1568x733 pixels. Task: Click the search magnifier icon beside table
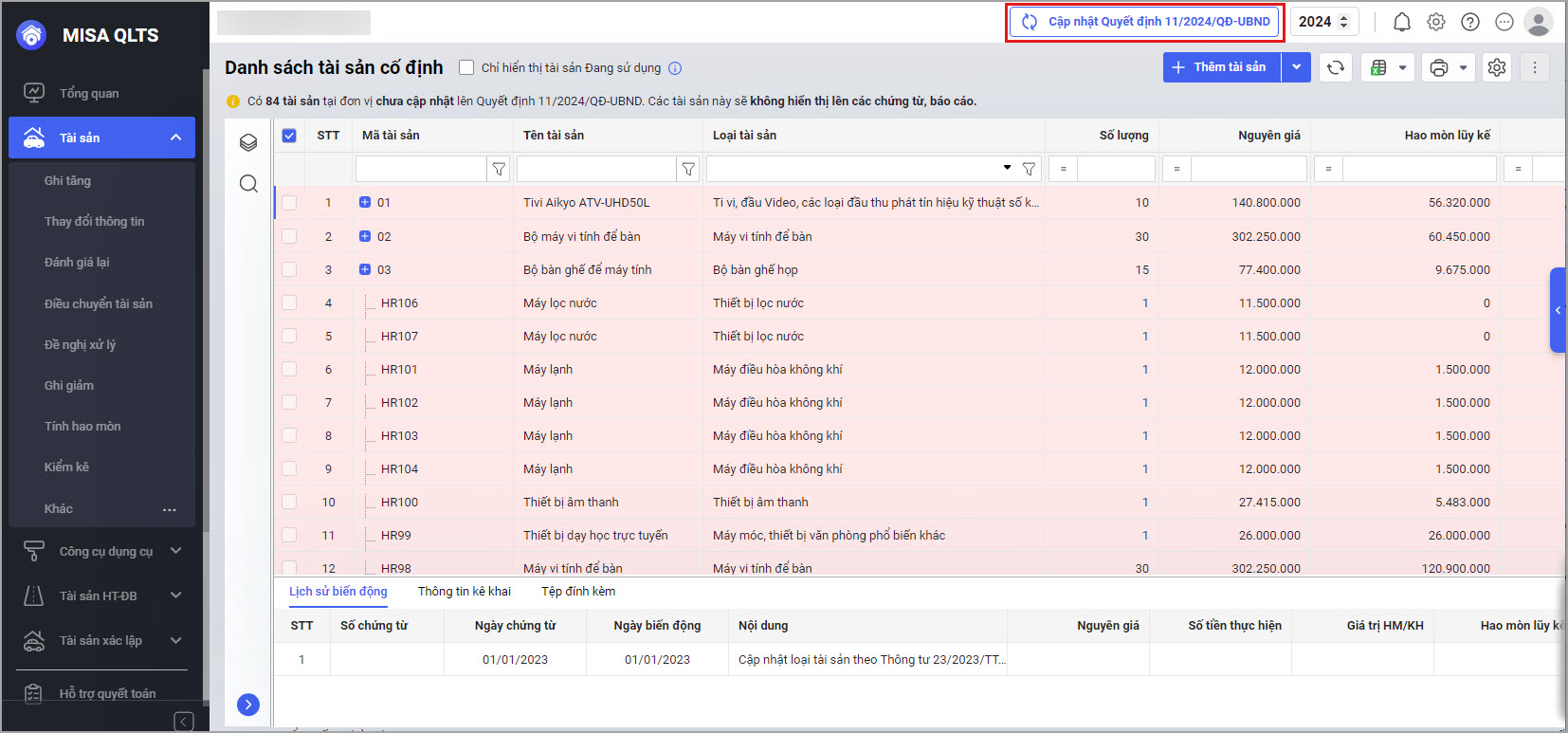tap(248, 183)
